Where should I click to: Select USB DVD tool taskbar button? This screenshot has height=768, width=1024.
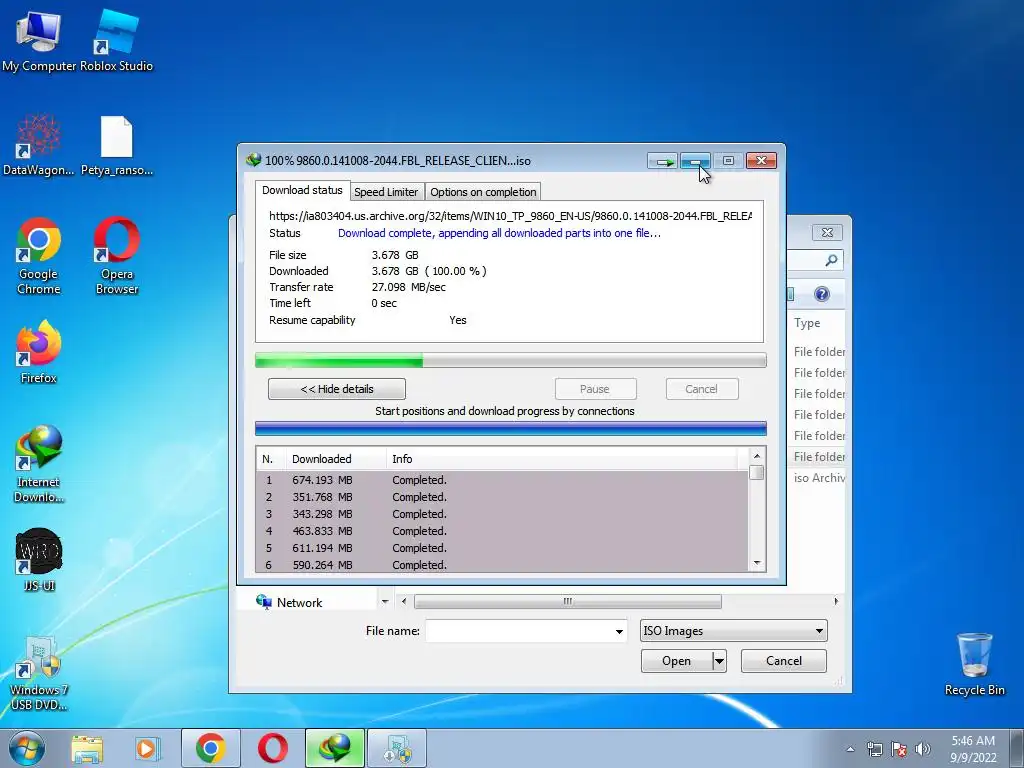[x=396, y=748]
